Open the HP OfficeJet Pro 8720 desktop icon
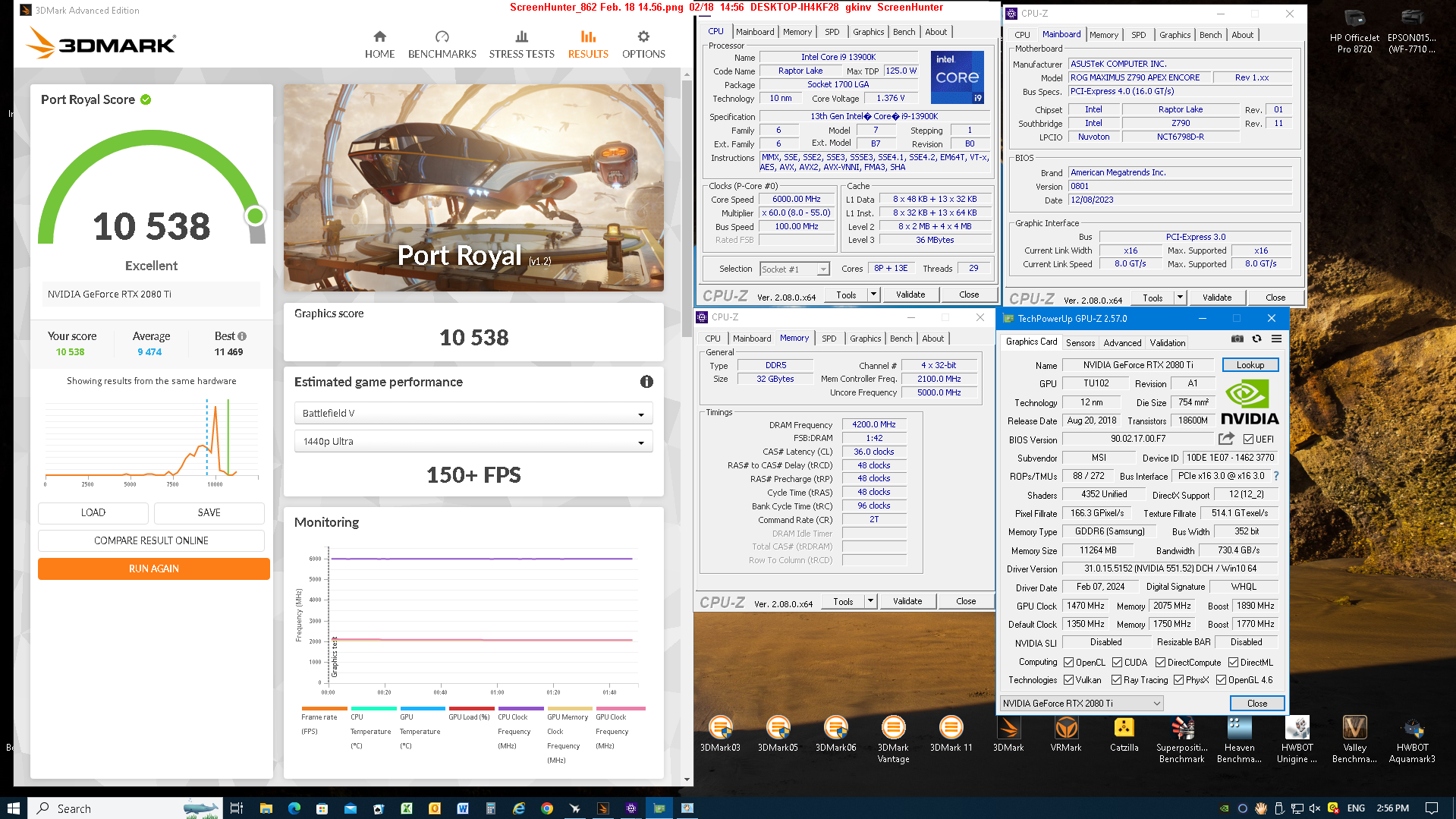This screenshot has height=819, width=1456. (1354, 31)
